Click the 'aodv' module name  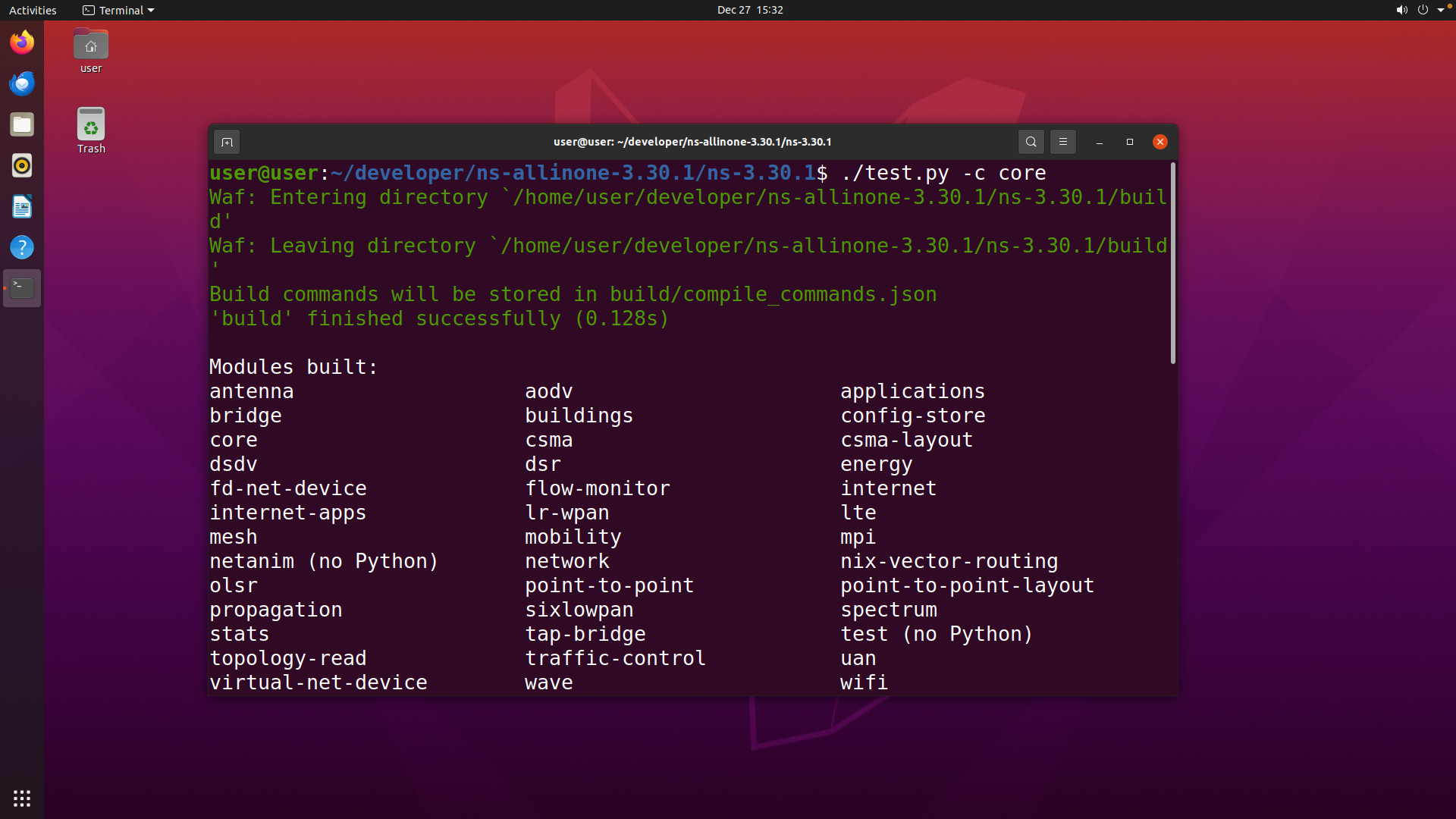pyautogui.click(x=549, y=391)
